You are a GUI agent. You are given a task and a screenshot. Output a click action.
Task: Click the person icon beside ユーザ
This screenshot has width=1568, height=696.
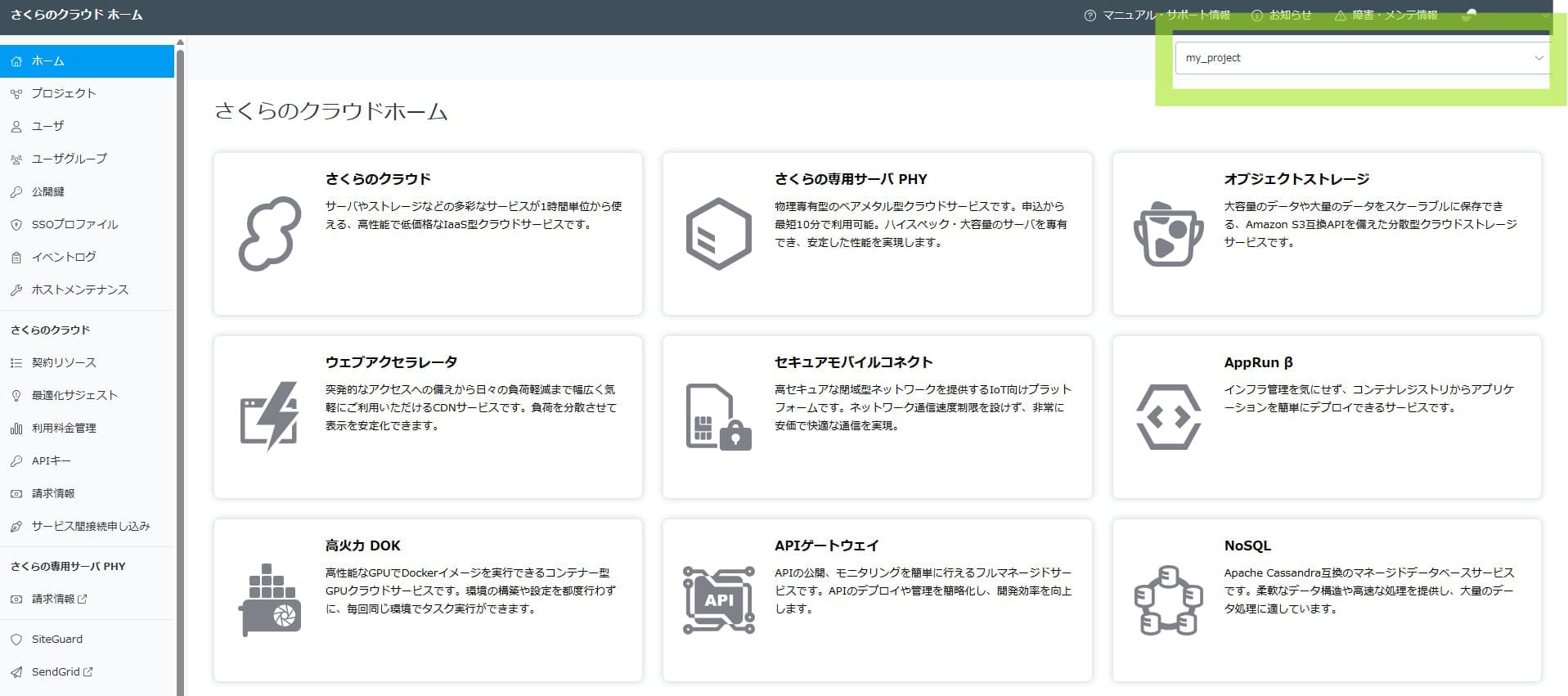coord(16,127)
